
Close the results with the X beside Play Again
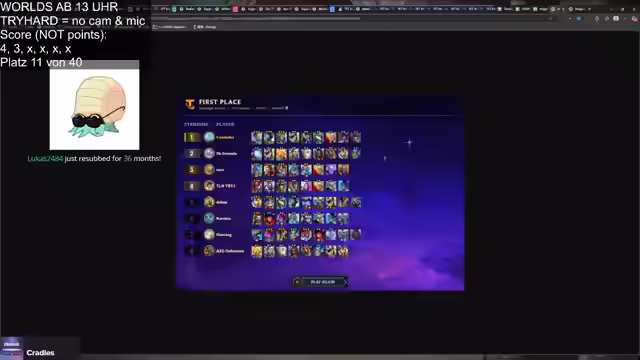tap(297, 282)
